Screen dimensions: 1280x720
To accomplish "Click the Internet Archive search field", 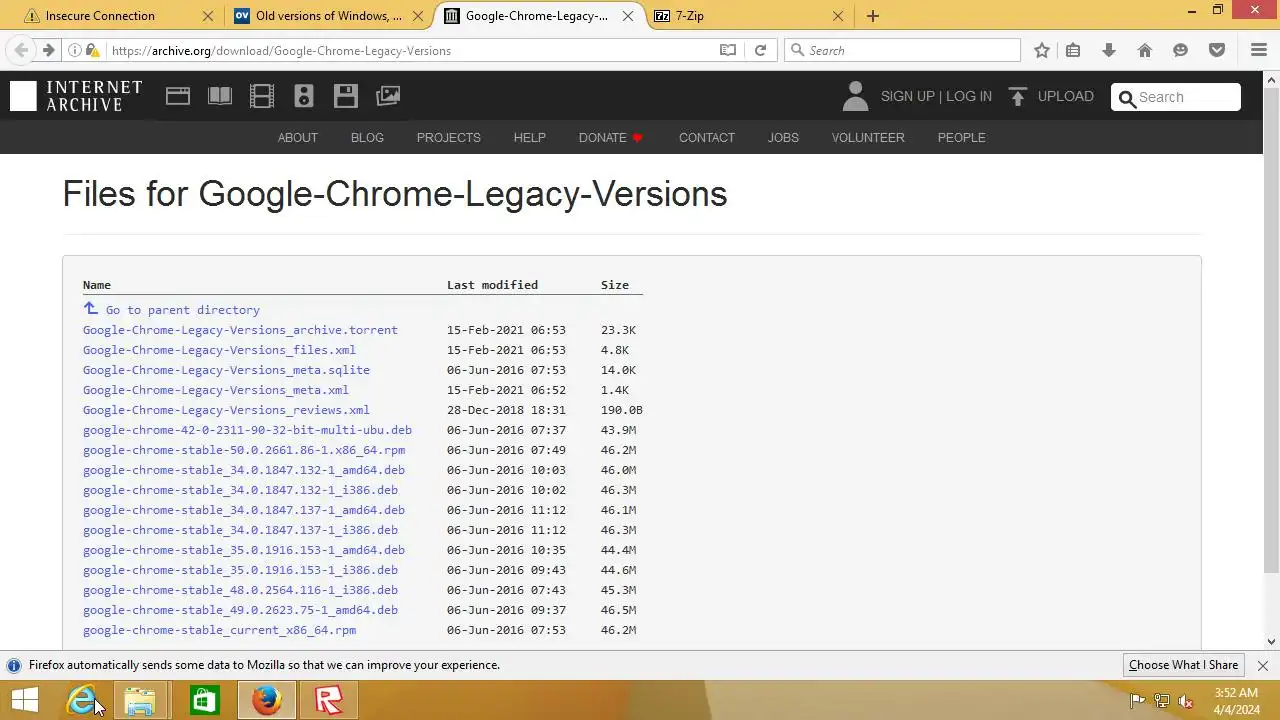I will (1176, 97).
